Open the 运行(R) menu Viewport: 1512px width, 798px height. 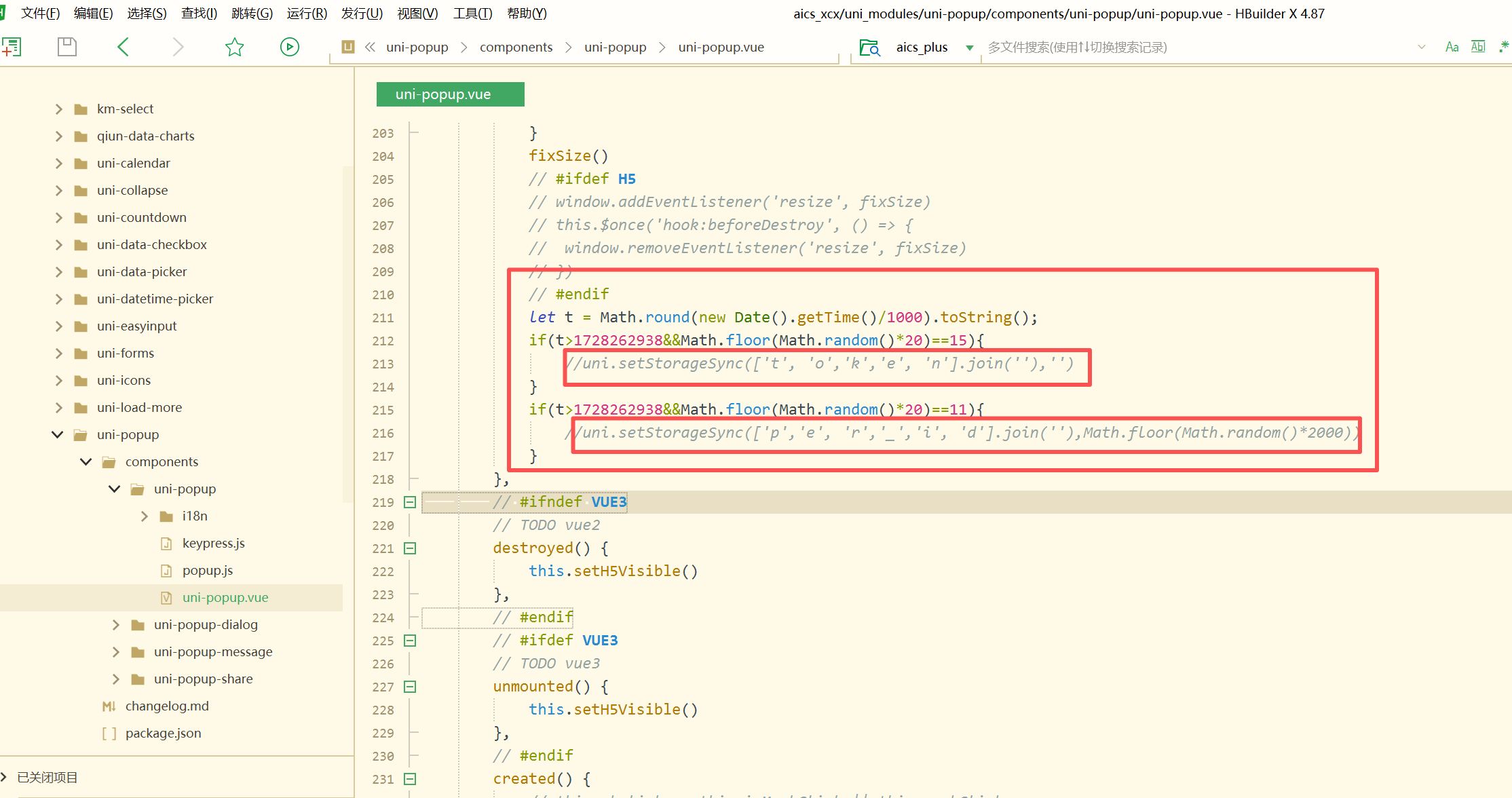307,14
